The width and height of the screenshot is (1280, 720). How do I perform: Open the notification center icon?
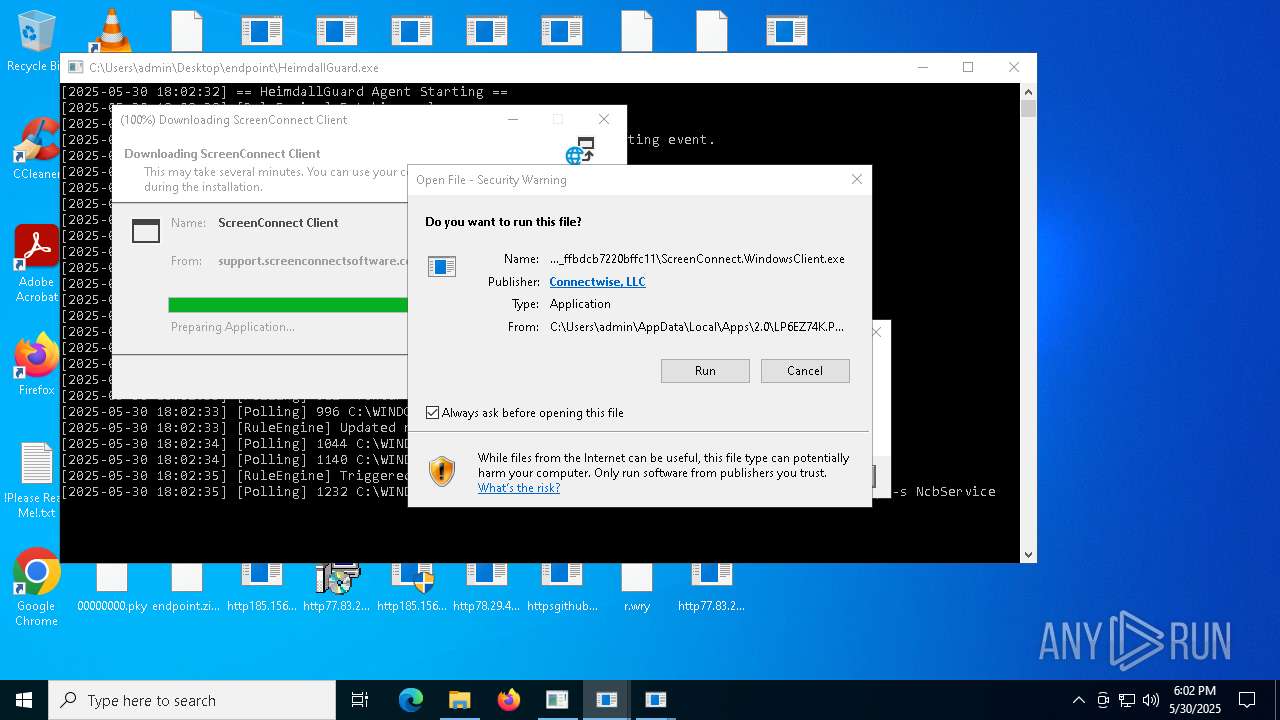click(1247, 700)
